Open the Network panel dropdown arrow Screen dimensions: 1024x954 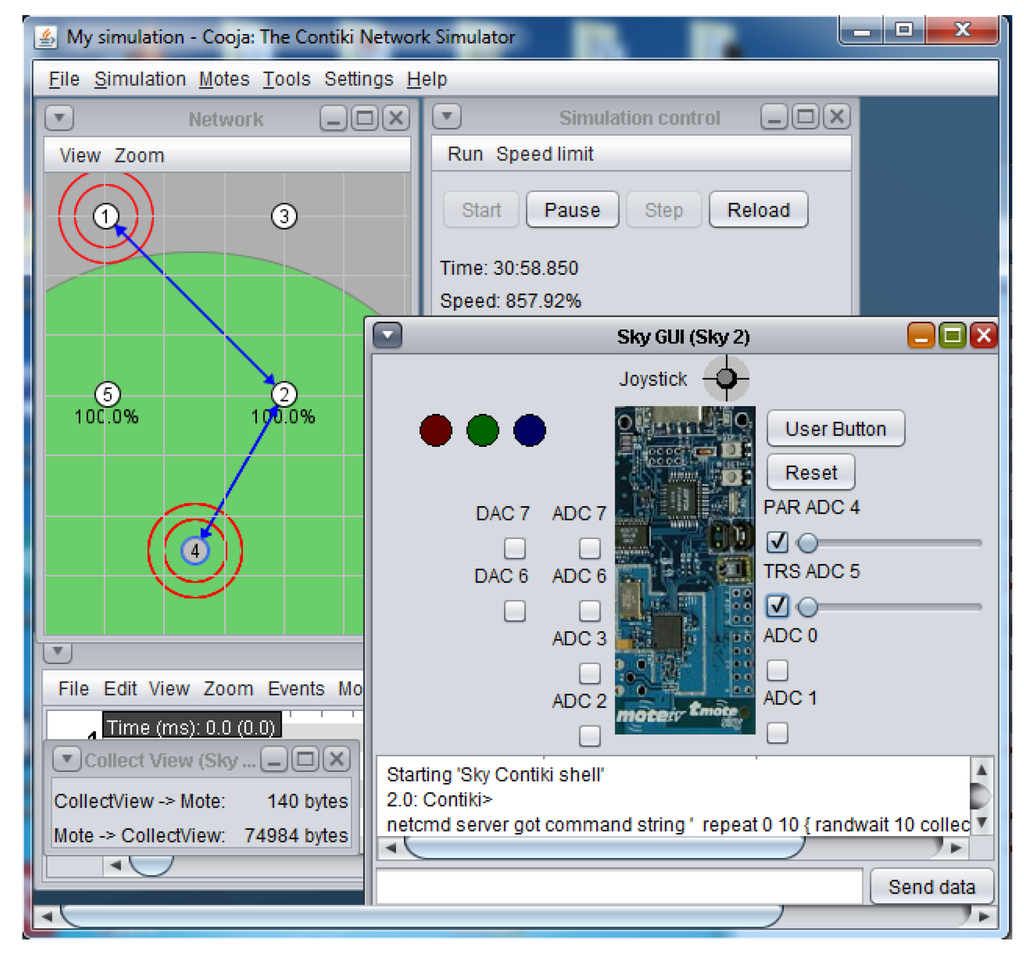click(60, 119)
